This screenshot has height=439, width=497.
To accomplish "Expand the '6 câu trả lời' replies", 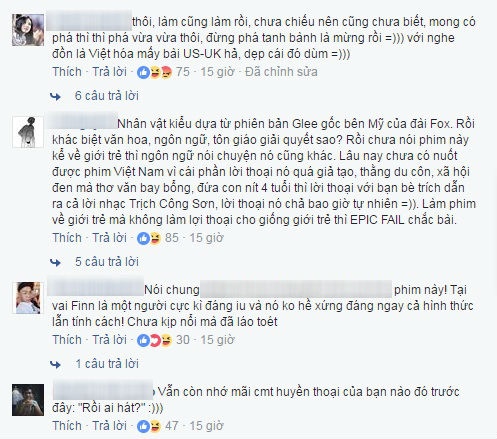I will point(107,96).
